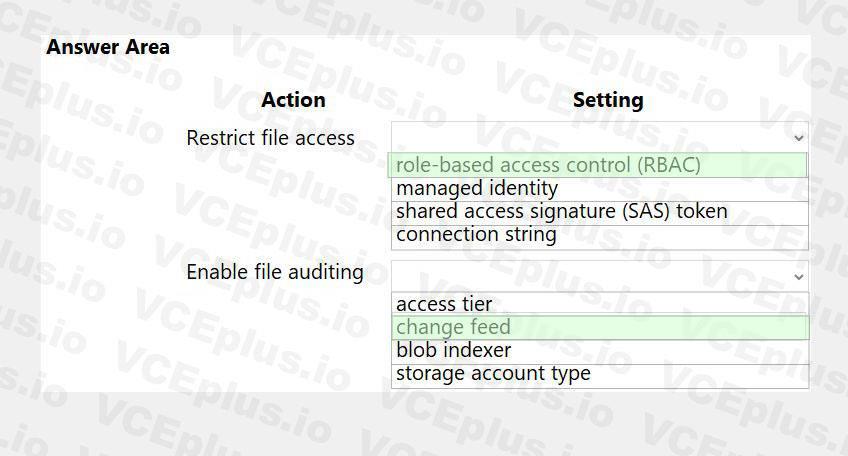This screenshot has height=456, width=848.
Task: Select the green-highlighted answer under Enable file auditing
Action: 600,328
